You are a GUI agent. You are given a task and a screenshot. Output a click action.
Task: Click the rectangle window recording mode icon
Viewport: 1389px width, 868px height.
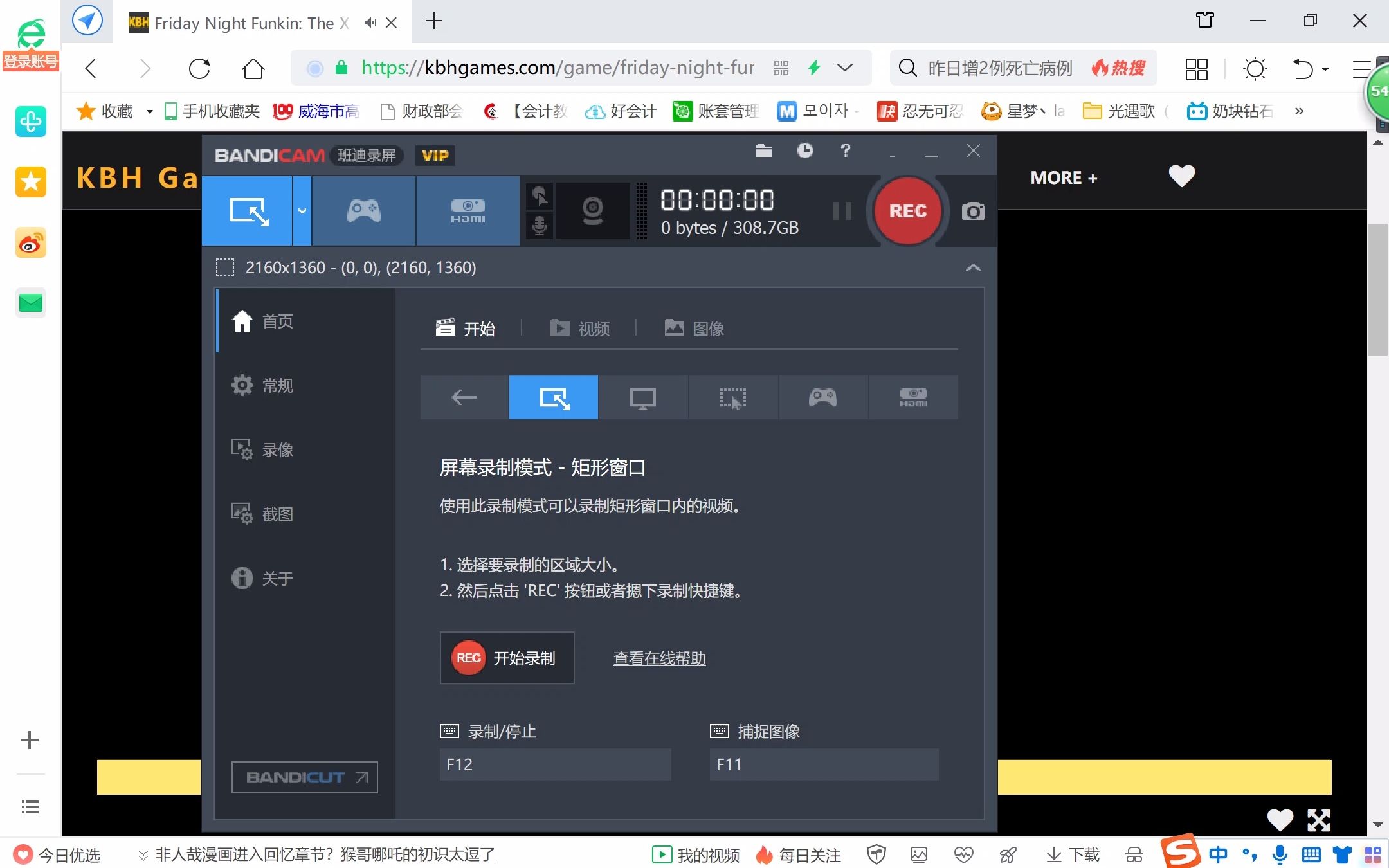554,398
